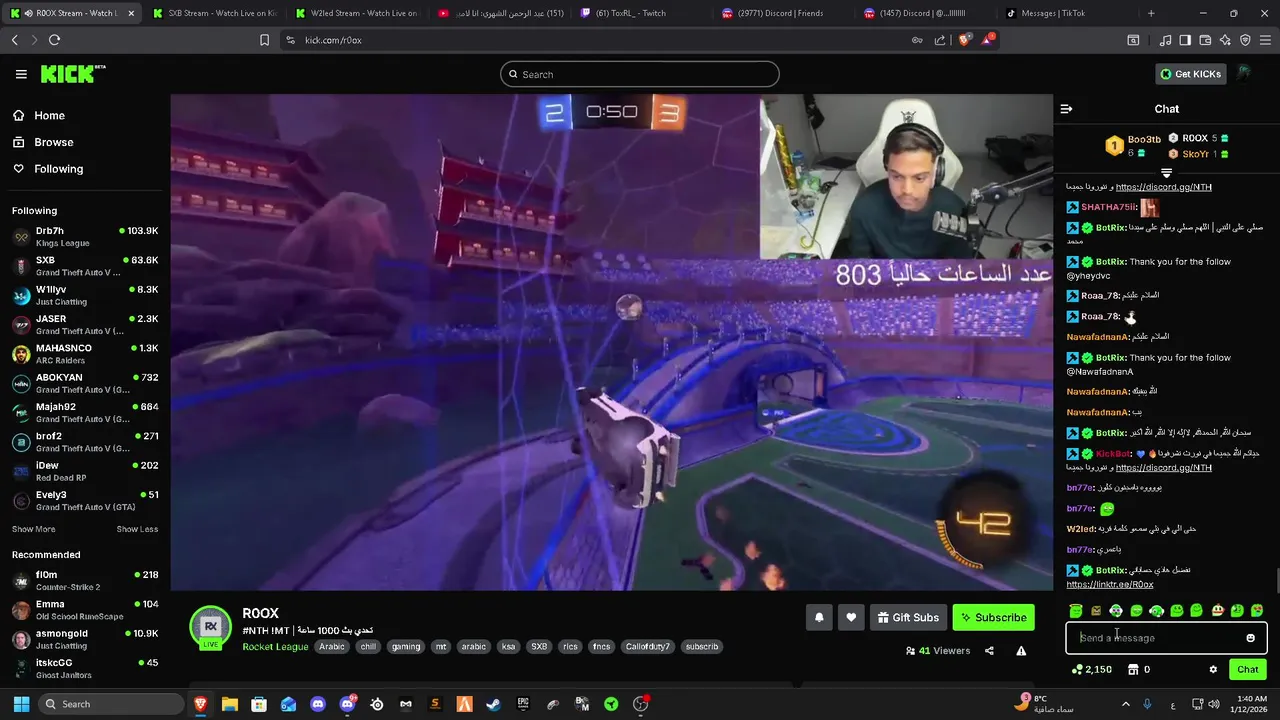The width and height of the screenshot is (1280, 720).
Task: Open File Explorer from taskbar
Action: pos(229,704)
